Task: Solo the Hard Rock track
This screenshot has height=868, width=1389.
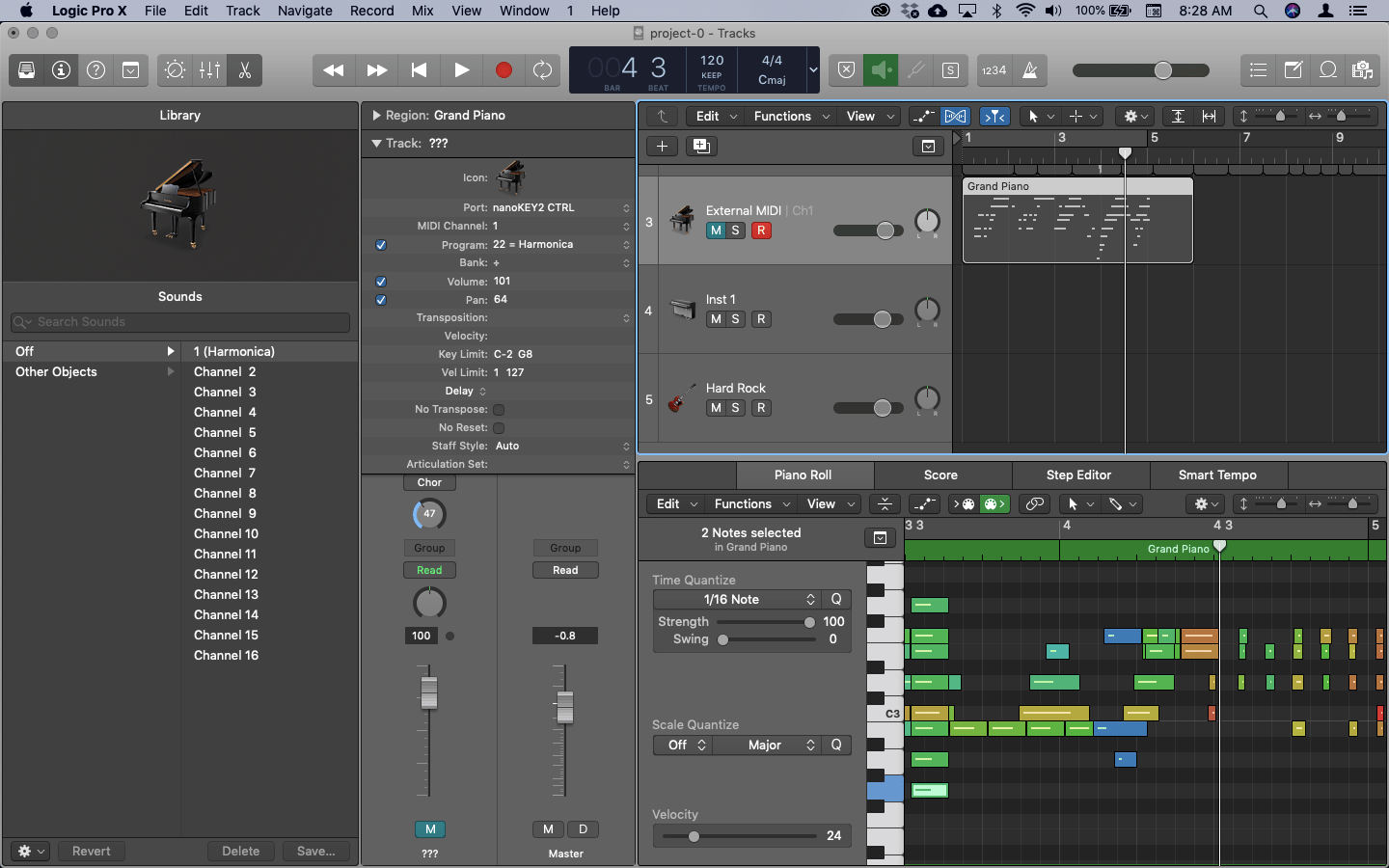Action: click(737, 408)
